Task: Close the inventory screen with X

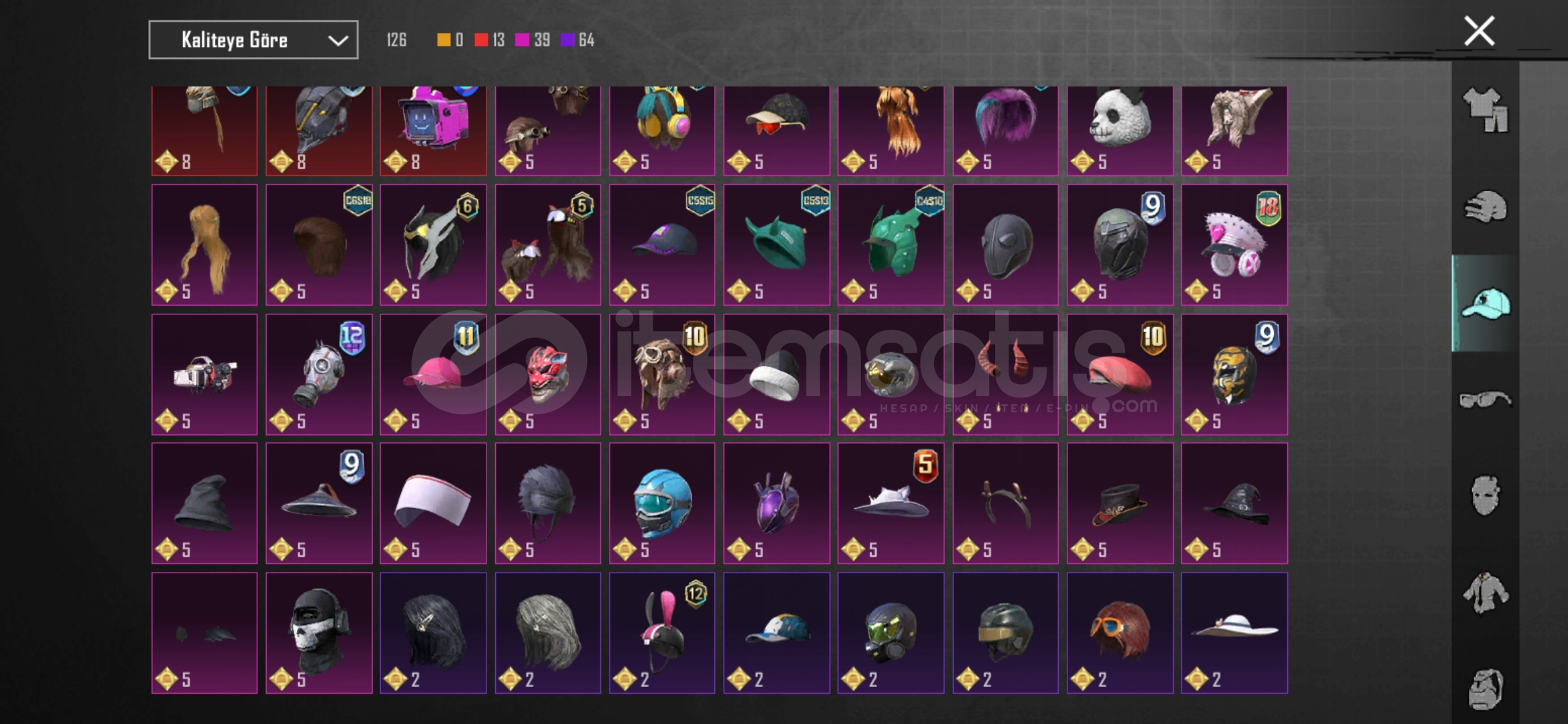Action: pos(1480,31)
